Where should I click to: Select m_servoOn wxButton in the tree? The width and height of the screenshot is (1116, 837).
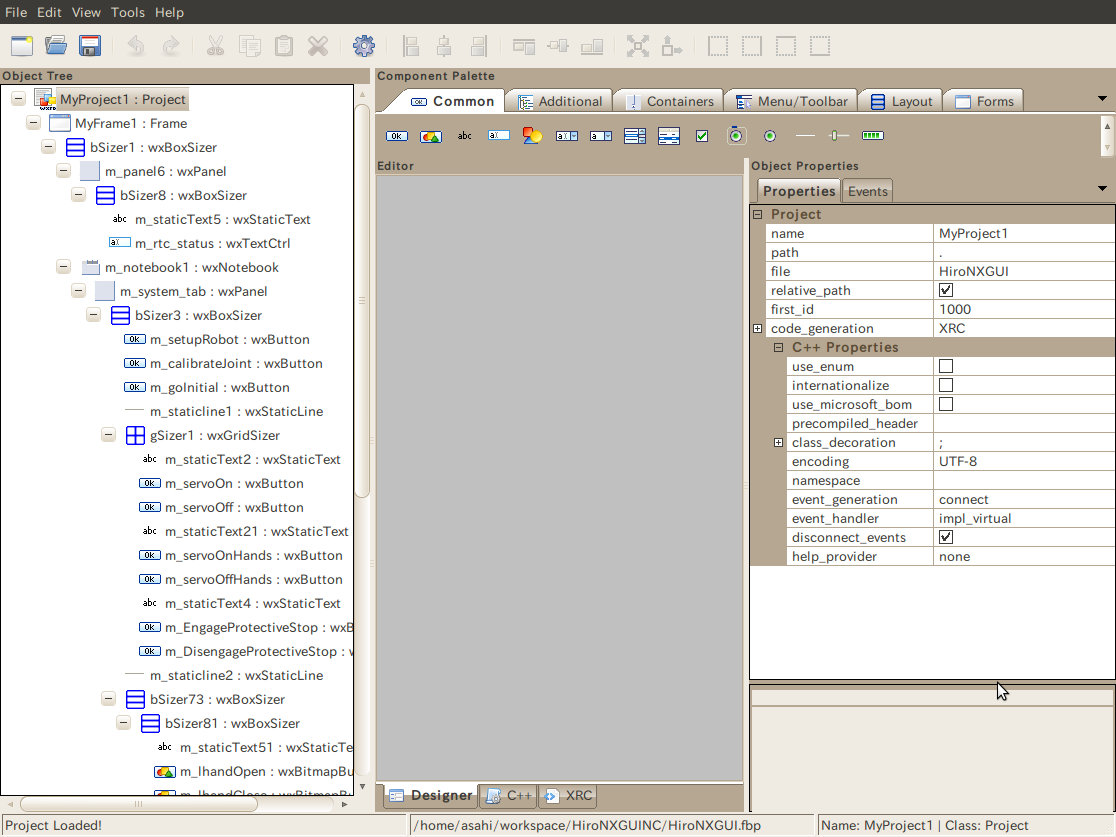[233, 484]
